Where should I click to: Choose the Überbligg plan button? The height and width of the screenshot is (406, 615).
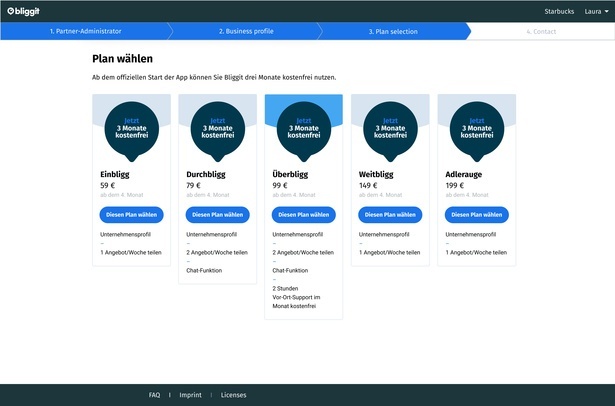pyautogui.click(x=303, y=214)
